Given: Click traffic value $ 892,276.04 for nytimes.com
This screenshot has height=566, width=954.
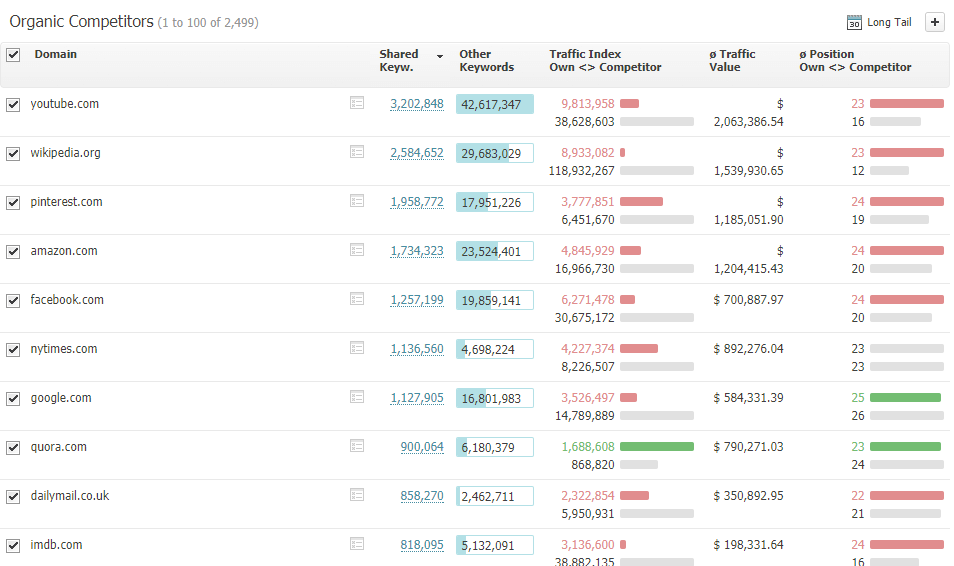Looking at the screenshot, I should click(748, 349).
